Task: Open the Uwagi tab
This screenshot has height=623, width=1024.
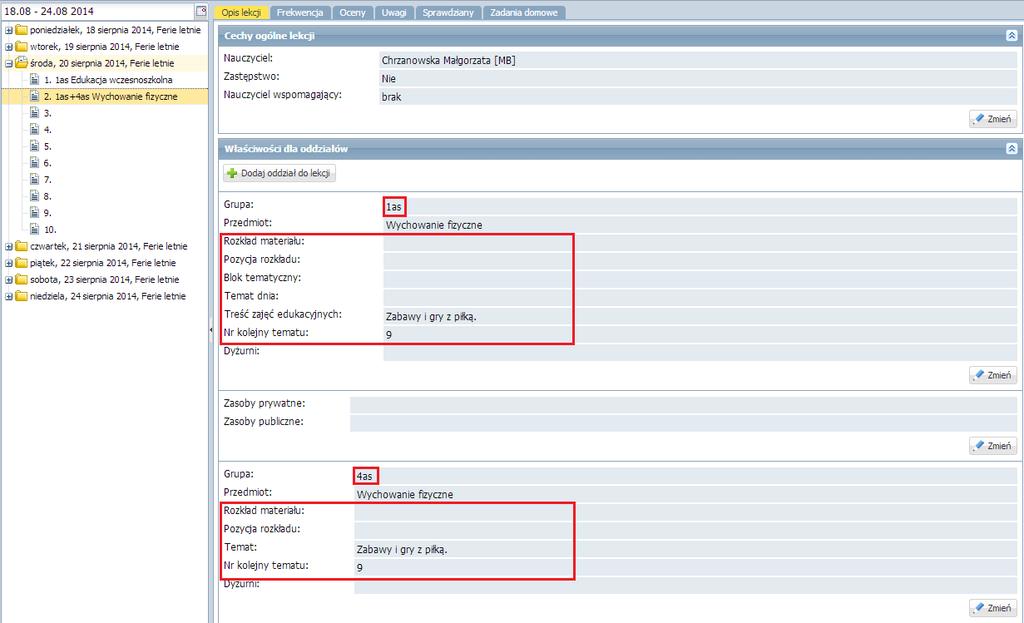Action: click(394, 12)
